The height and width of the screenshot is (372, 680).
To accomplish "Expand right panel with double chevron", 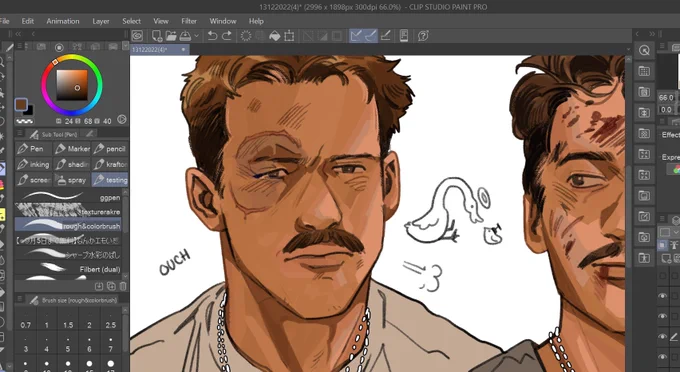I will click(651, 34).
